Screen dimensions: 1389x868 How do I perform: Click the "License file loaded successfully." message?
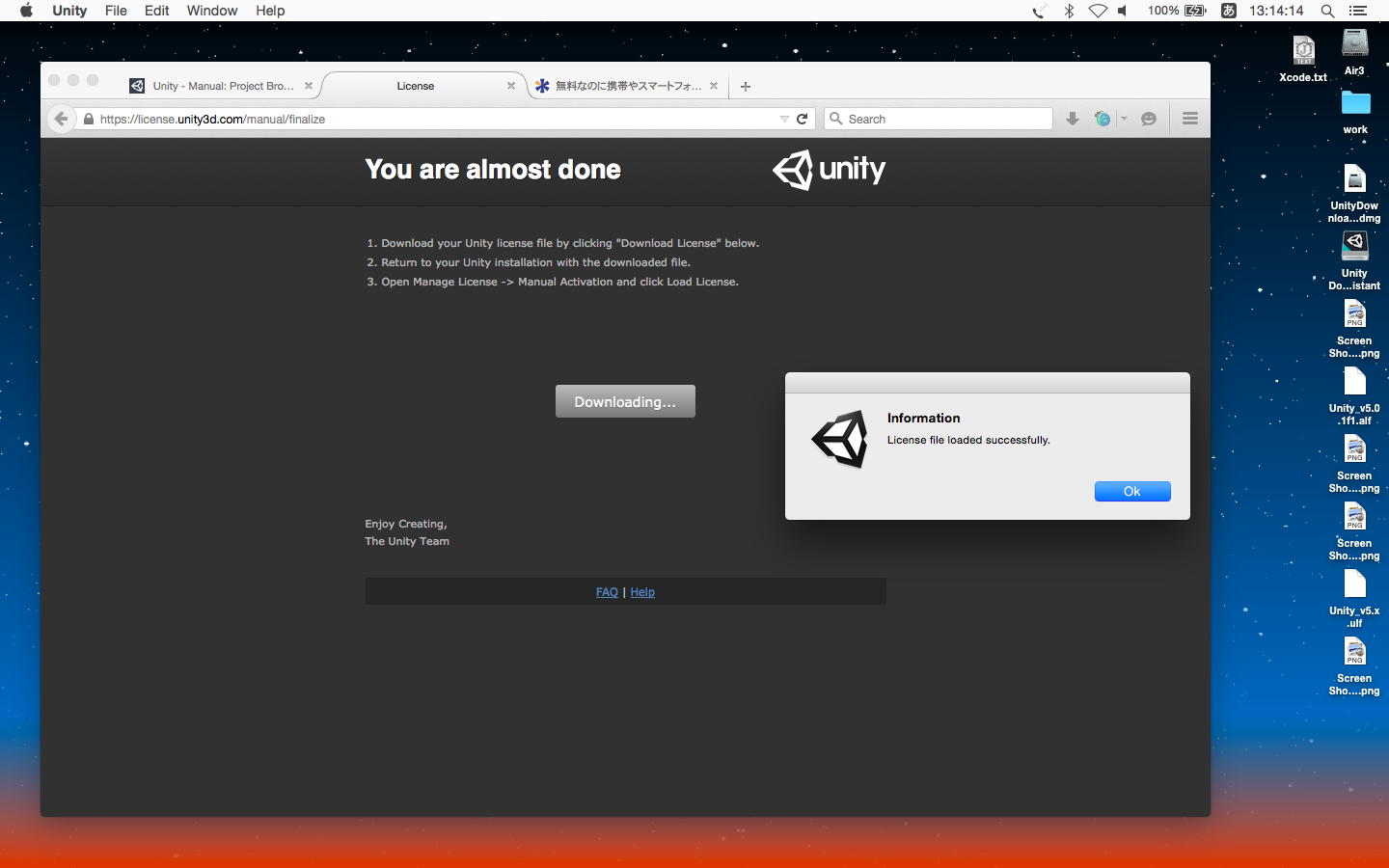click(x=968, y=440)
